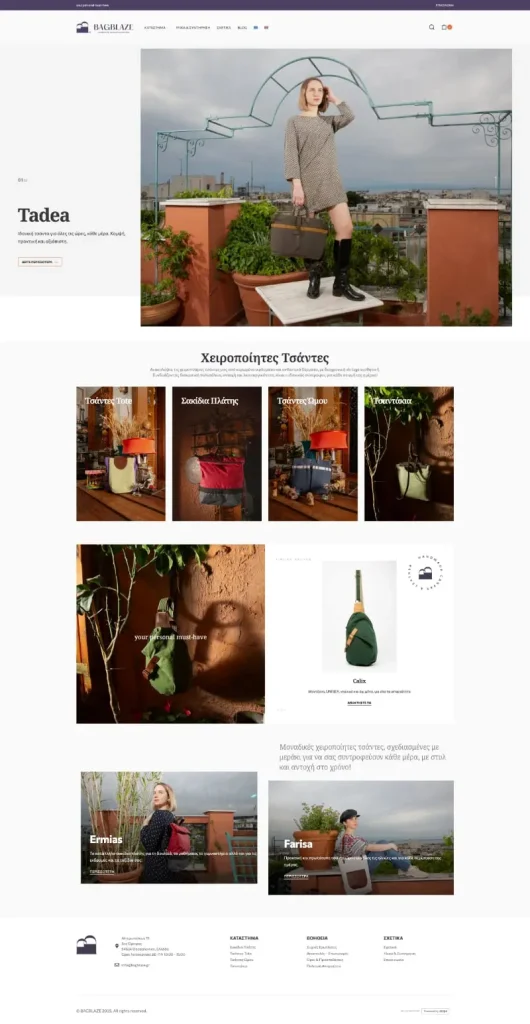Open the Σακίδια Πλάτης category tile

[217, 454]
